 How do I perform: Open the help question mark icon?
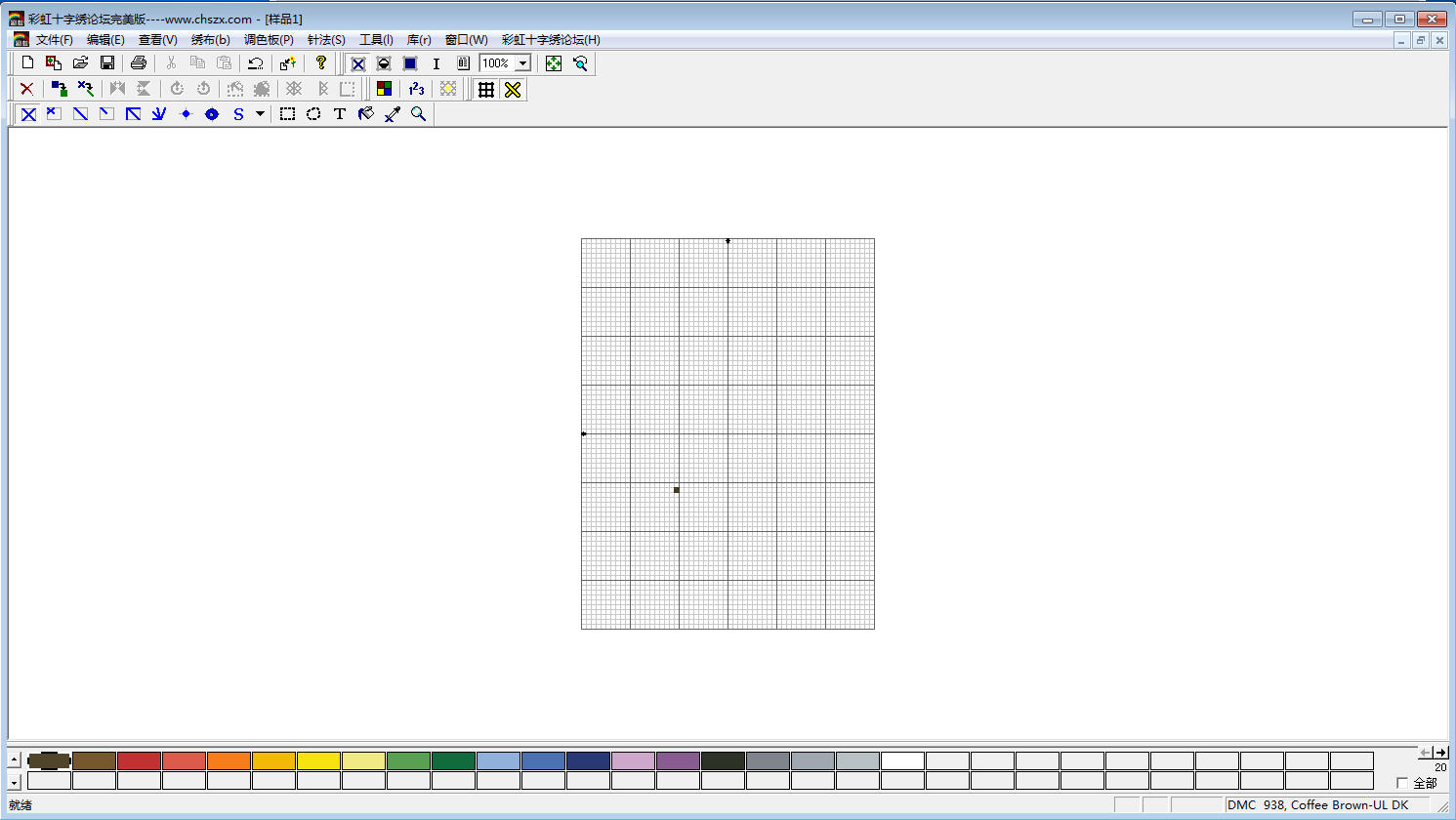point(320,63)
